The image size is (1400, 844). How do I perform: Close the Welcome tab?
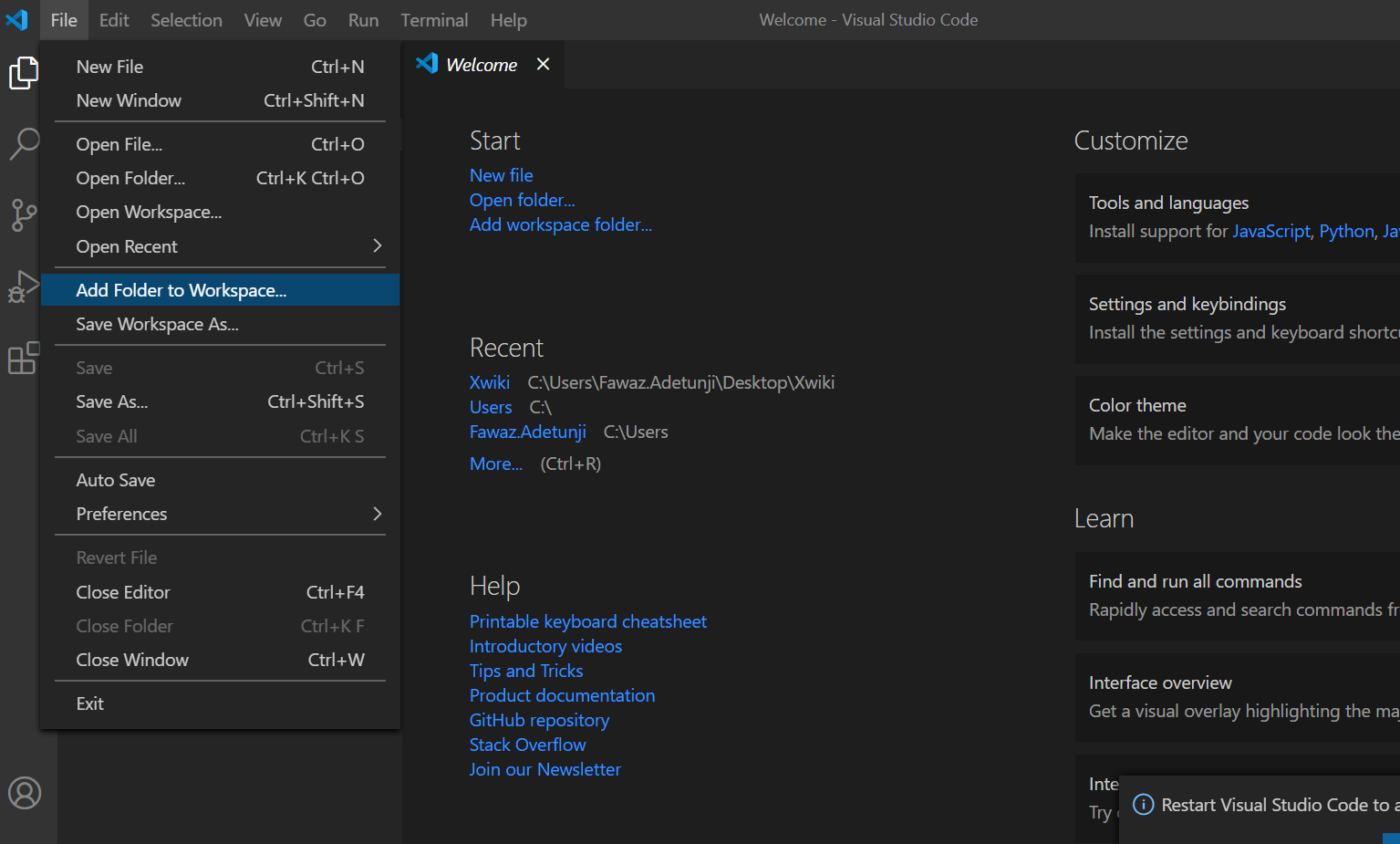(543, 64)
